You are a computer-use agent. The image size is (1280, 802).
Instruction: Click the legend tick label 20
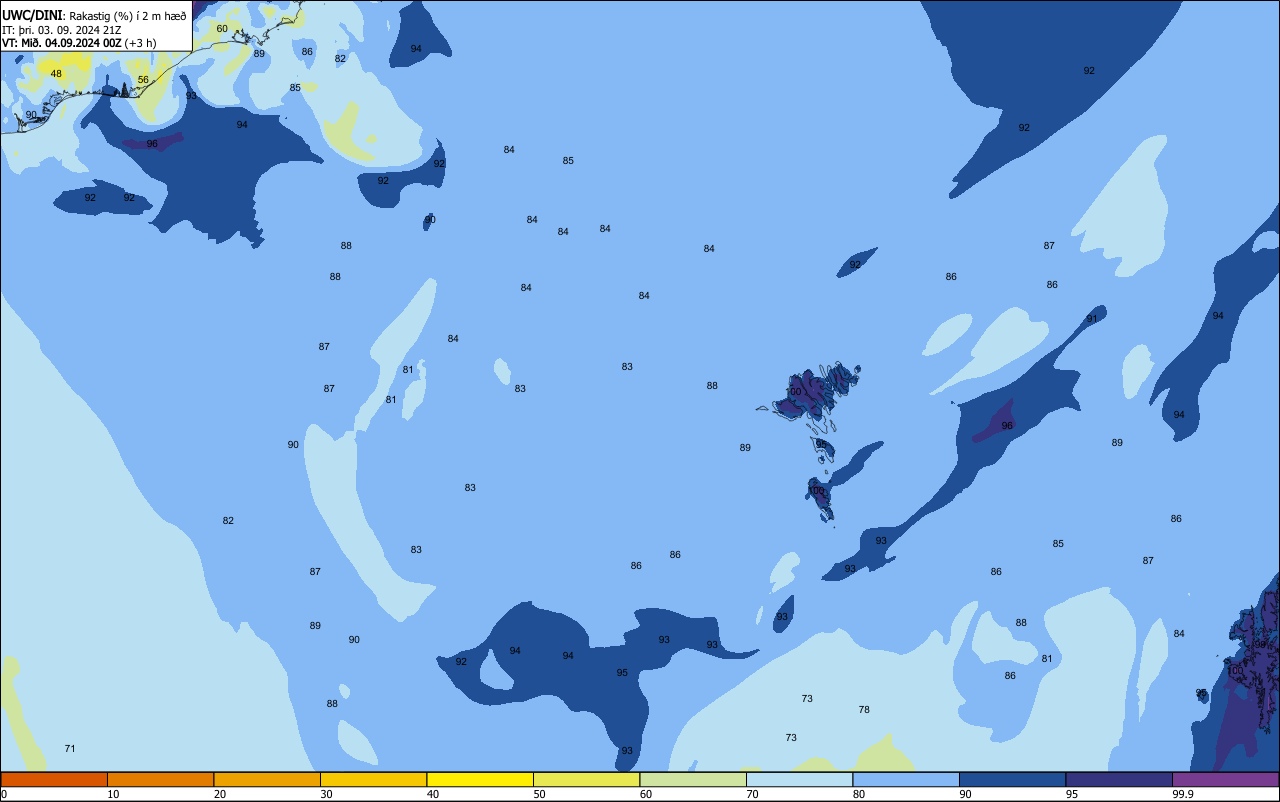point(220,794)
